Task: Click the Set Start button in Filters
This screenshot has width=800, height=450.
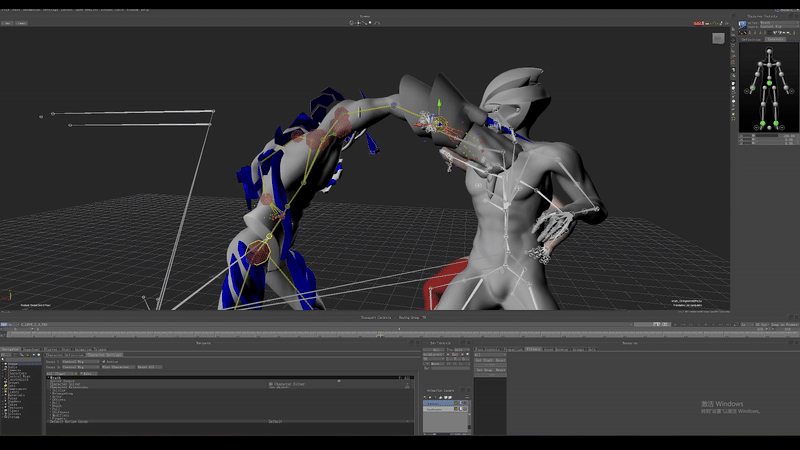Action: coord(484,360)
